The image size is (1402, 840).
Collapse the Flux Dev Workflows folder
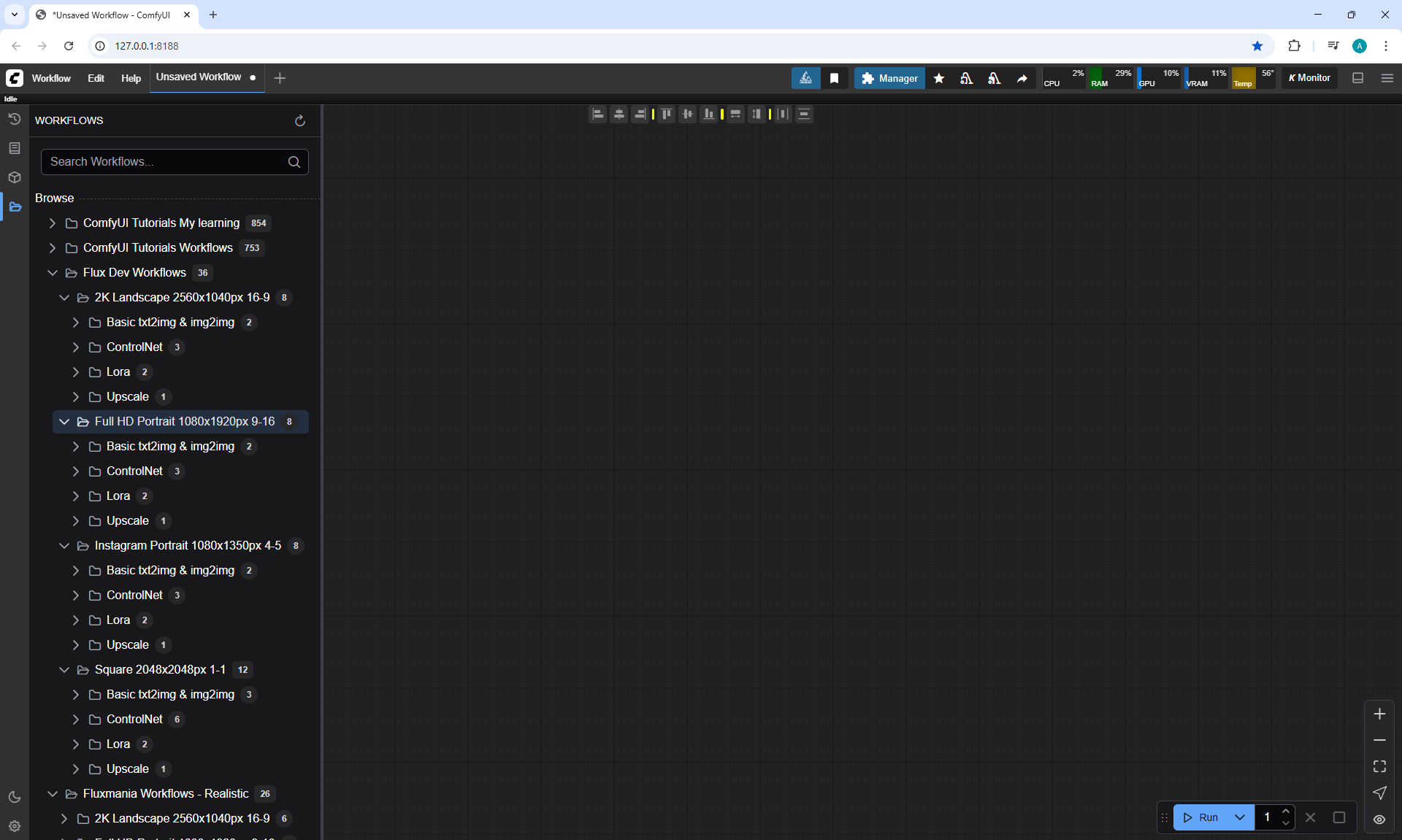[x=52, y=273]
